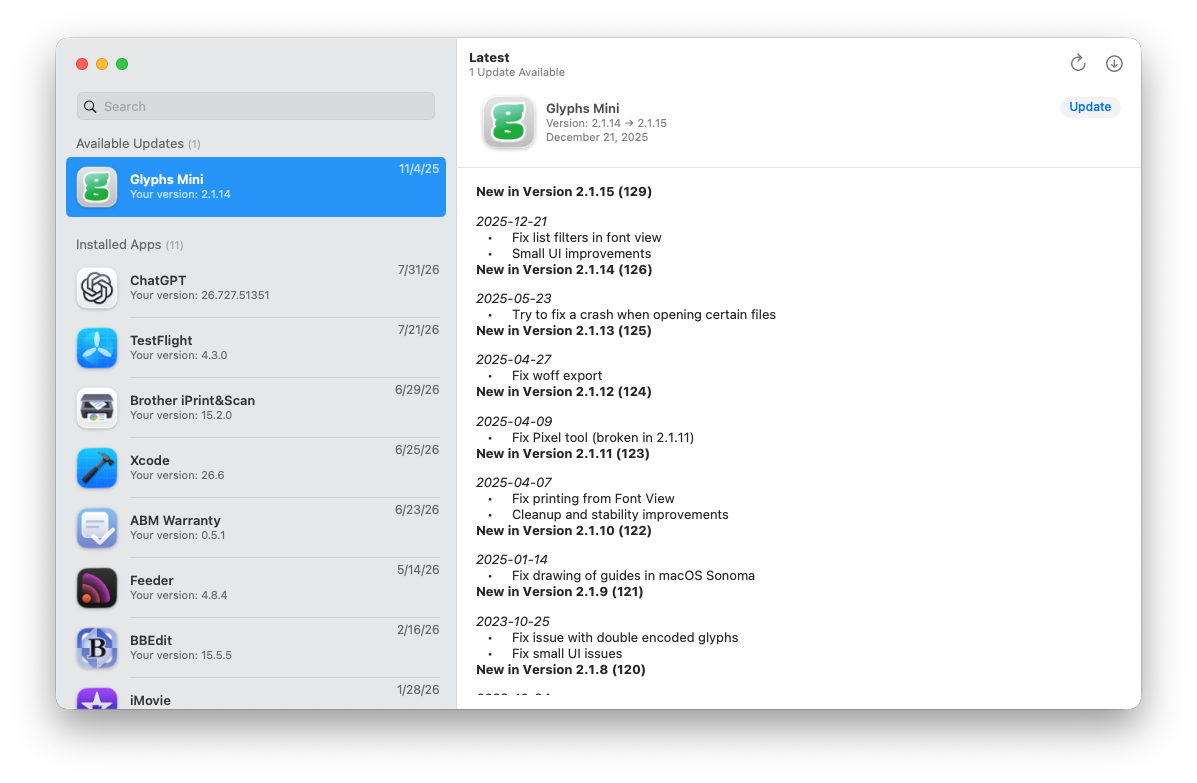Click the Fix list filters in font view item
The image size is (1197, 783).
click(586, 237)
